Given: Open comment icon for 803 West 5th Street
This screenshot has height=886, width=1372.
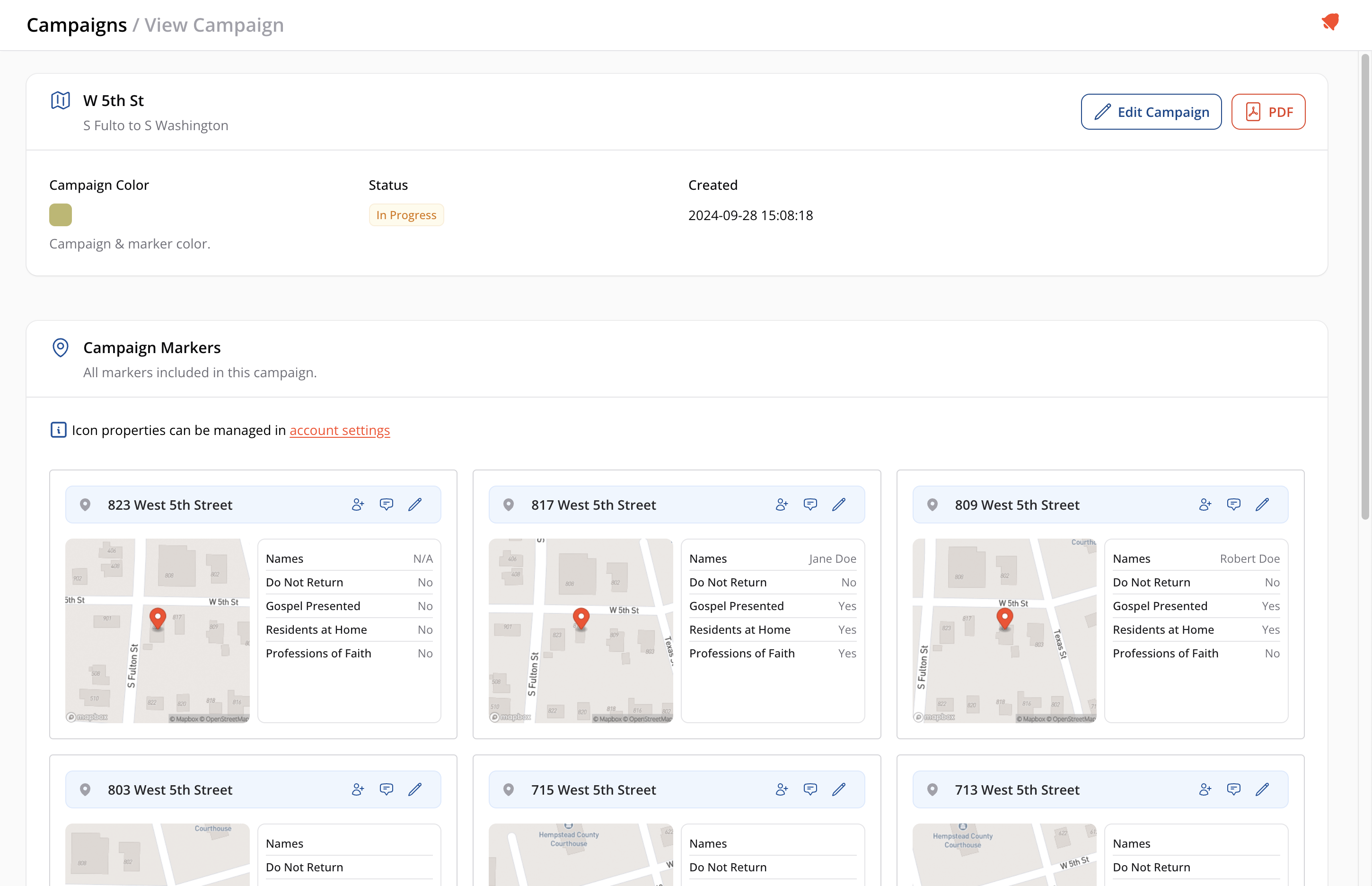Looking at the screenshot, I should pyautogui.click(x=387, y=789).
